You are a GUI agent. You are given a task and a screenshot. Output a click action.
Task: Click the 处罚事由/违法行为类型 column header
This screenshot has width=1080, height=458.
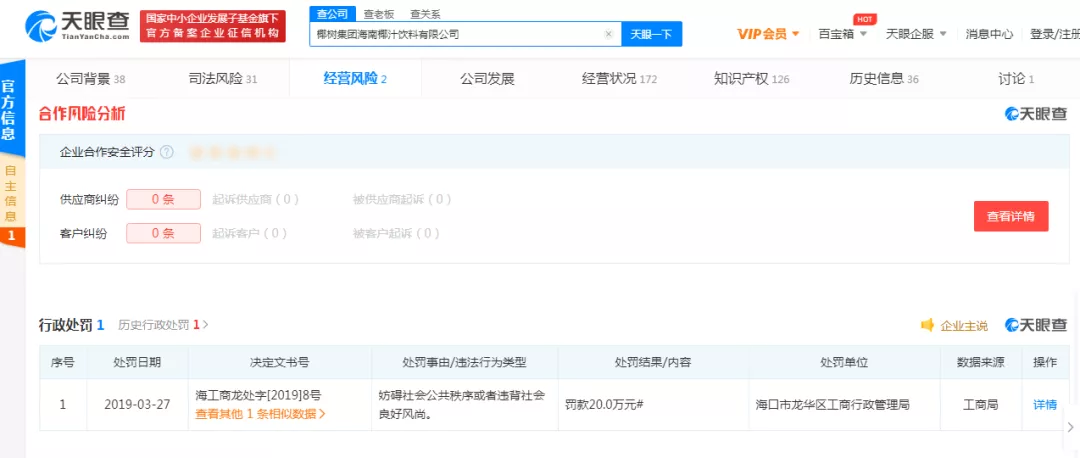pos(464,362)
